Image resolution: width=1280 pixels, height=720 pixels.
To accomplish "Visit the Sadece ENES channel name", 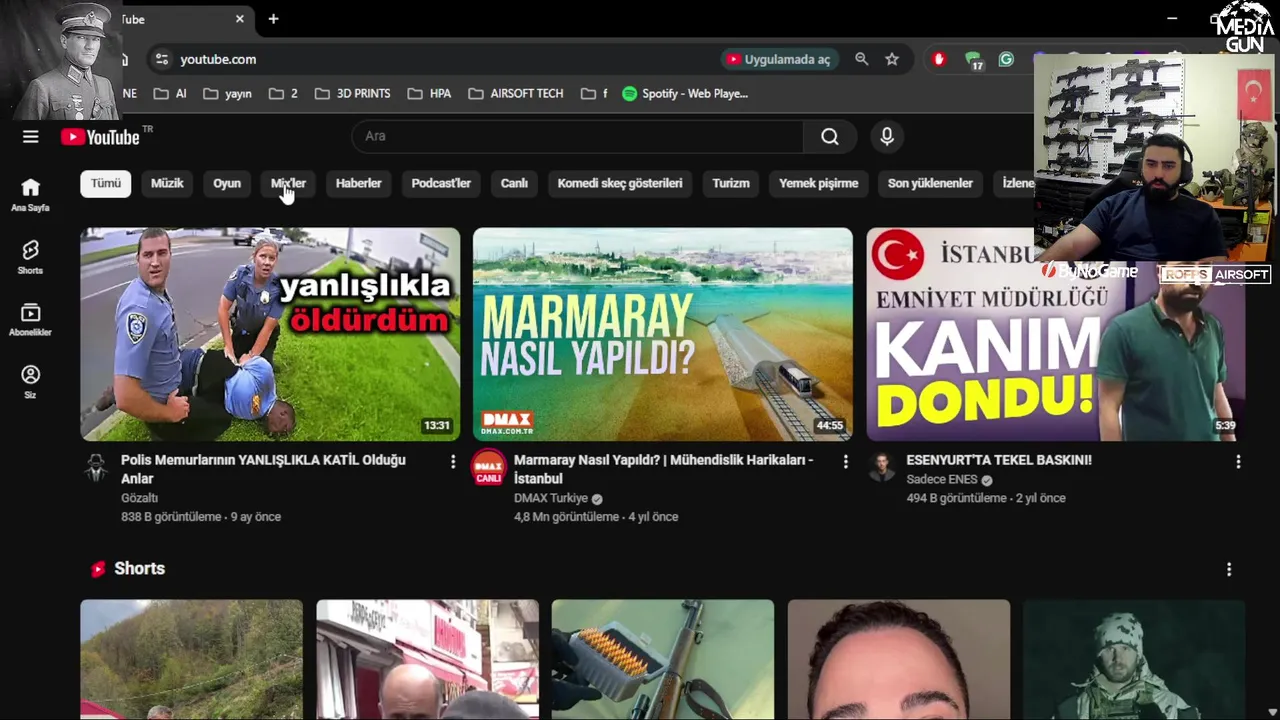I will [942, 479].
